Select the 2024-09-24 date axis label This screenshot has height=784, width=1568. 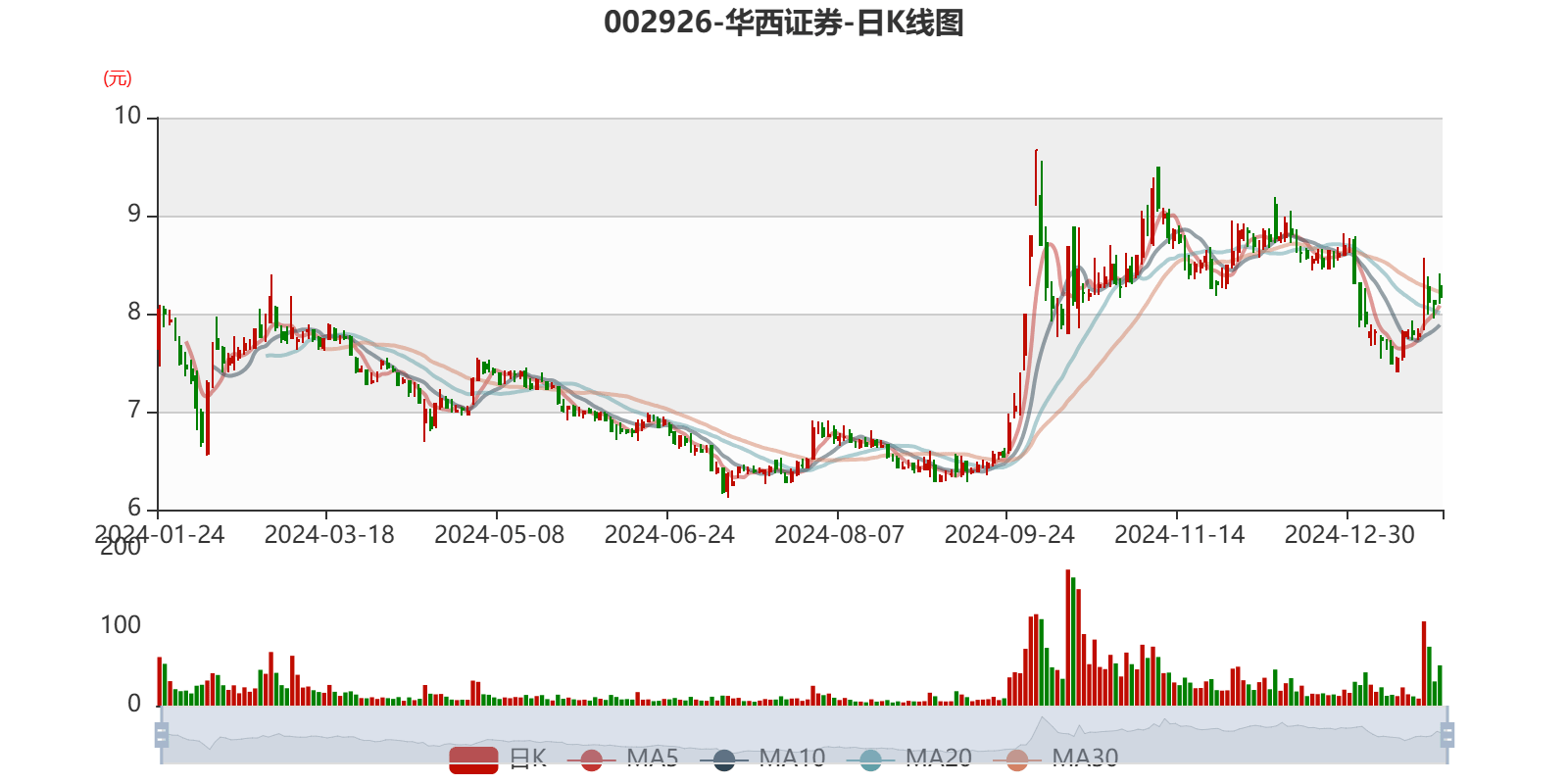click(1008, 535)
